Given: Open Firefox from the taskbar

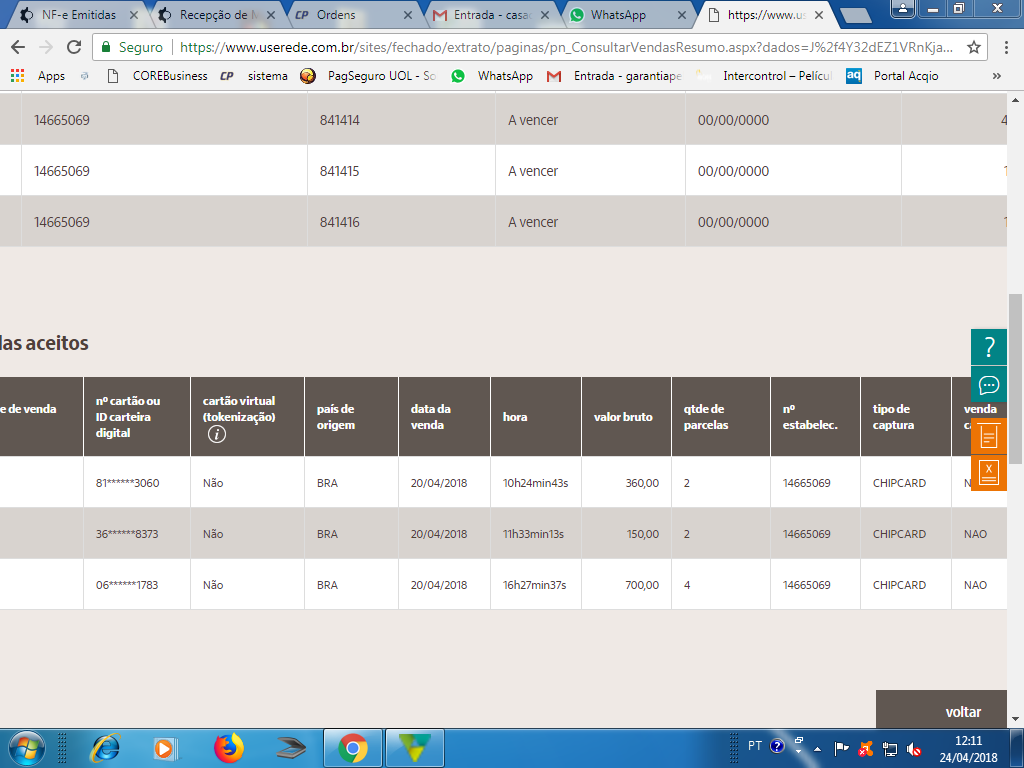Looking at the screenshot, I should point(229,747).
